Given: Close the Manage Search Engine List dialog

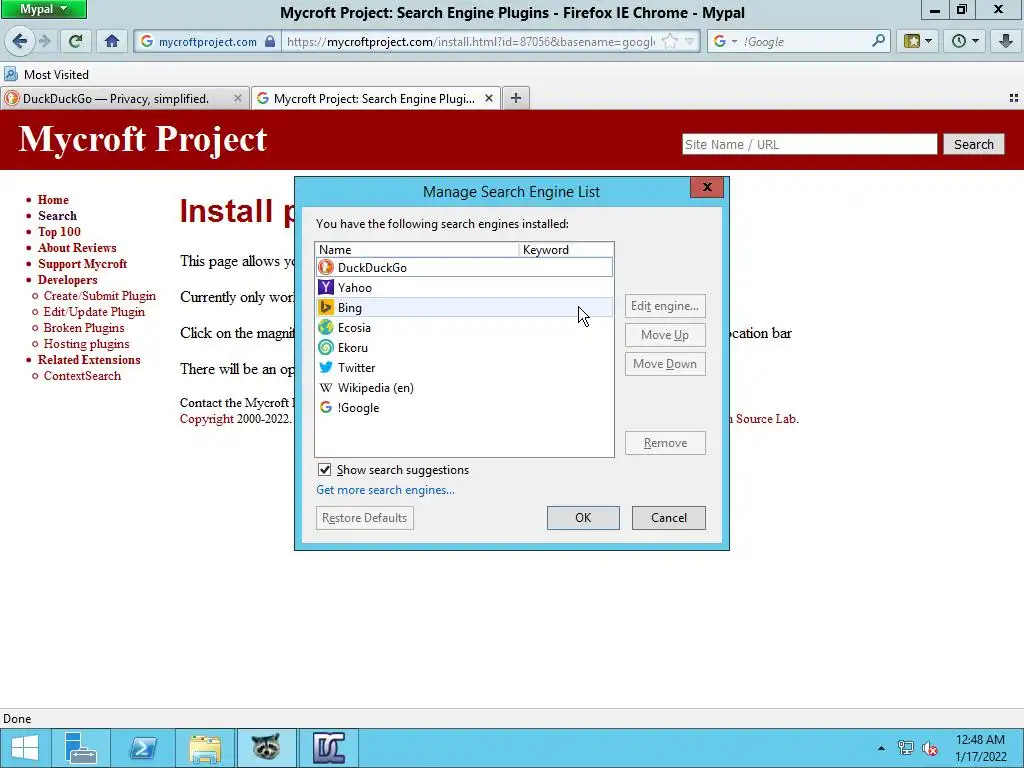Looking at the screenshot, I should click(707, 187).
